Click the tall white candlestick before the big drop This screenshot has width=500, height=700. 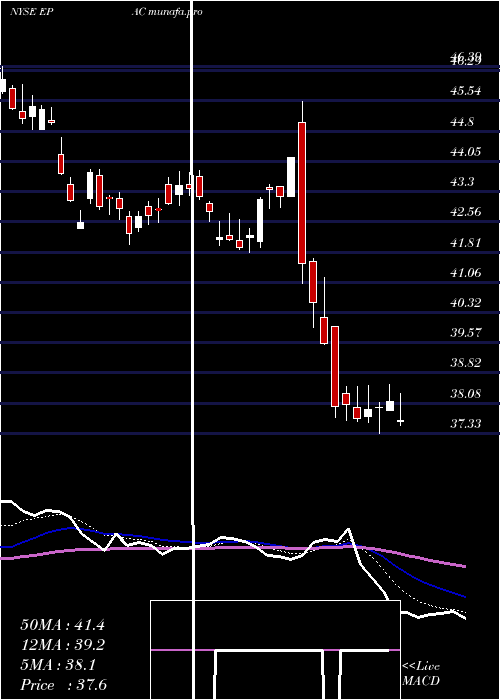tap(291, 177)
